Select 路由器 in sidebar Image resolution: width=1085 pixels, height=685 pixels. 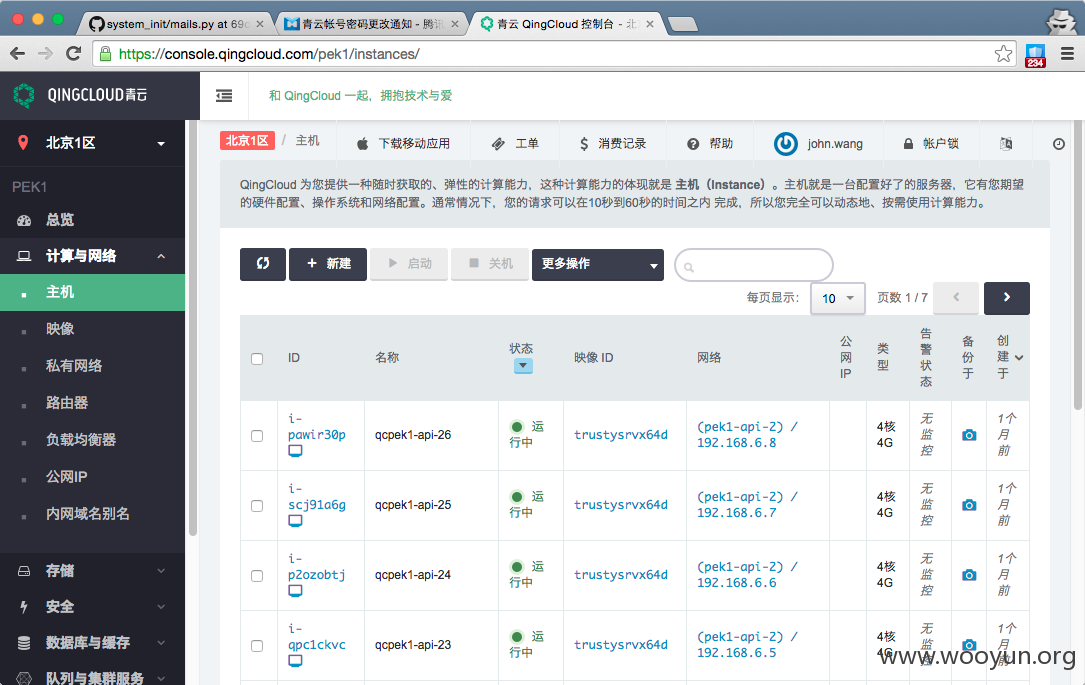tap(93, 403)
